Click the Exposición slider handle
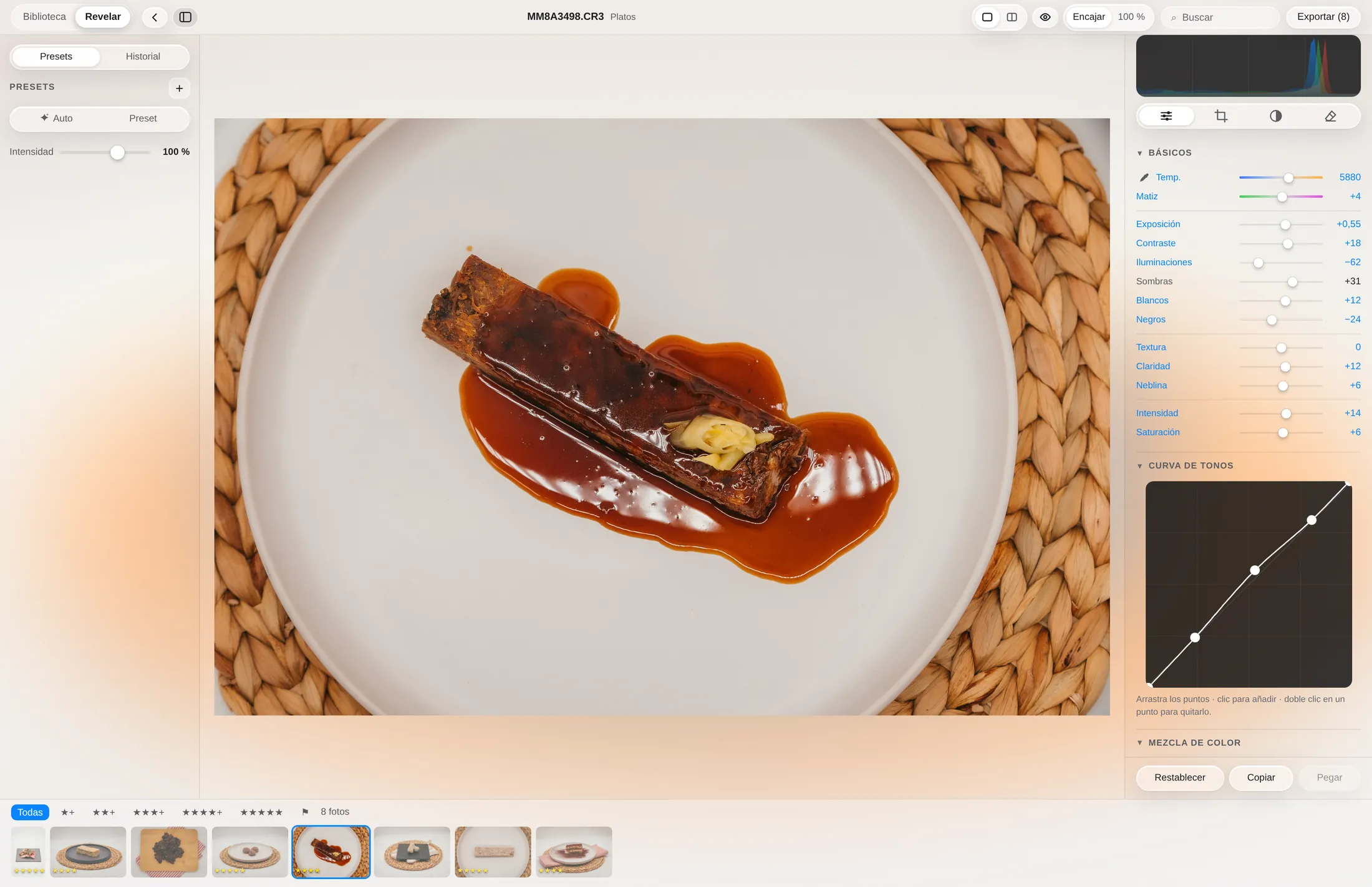Screen dimensions: 1372x887 [x=1285, y=225]
